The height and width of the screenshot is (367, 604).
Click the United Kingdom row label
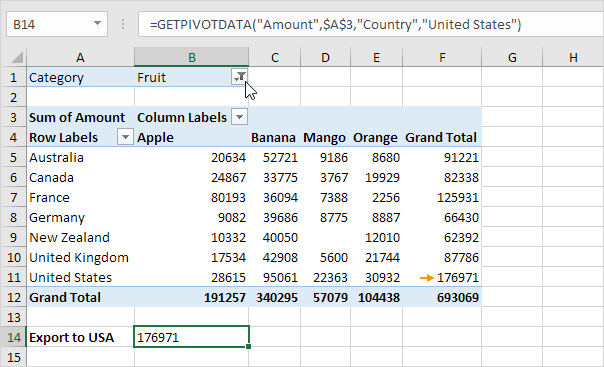(x=81, y=257)
